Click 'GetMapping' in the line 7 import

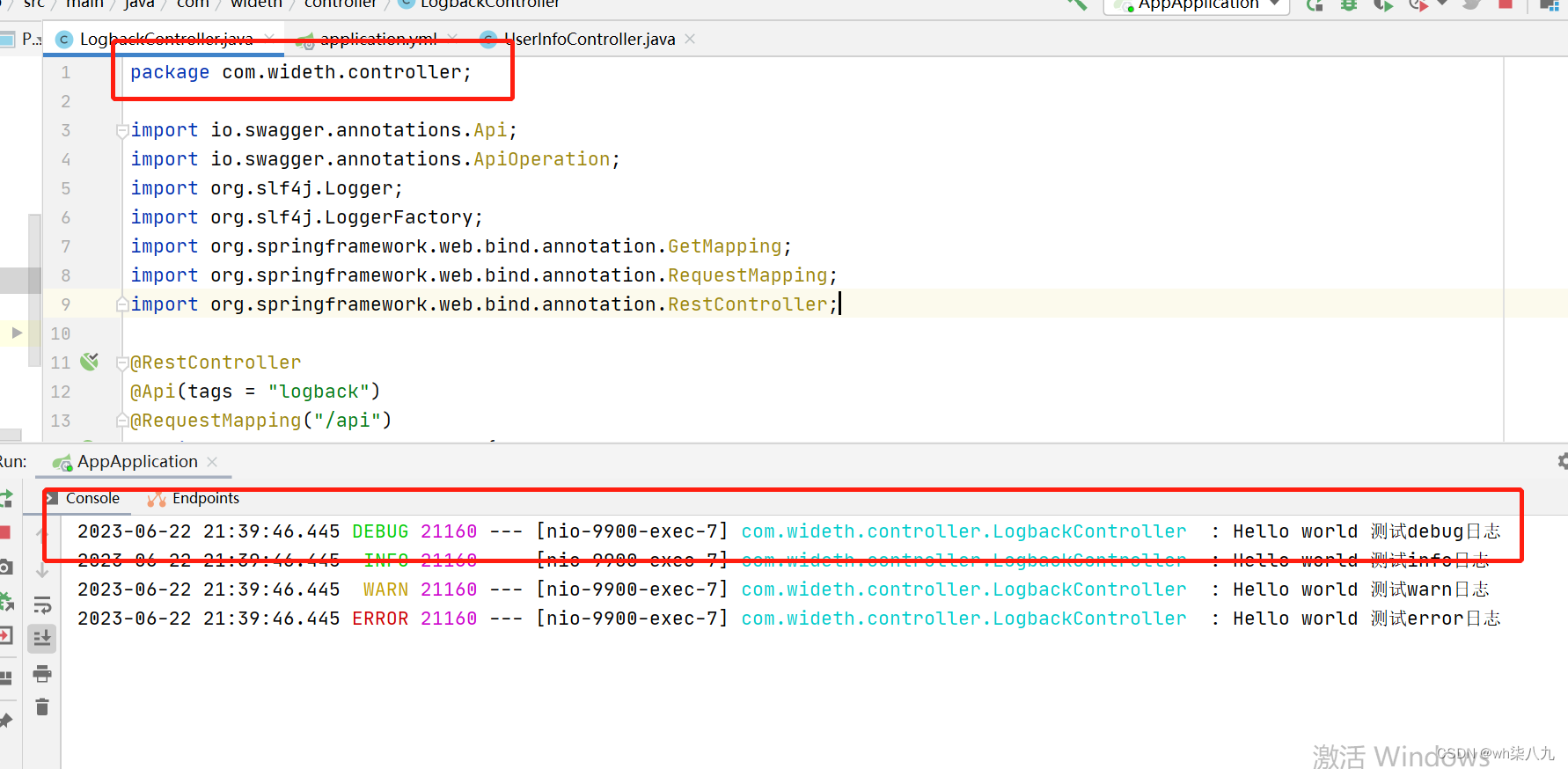tap(724, 246)
